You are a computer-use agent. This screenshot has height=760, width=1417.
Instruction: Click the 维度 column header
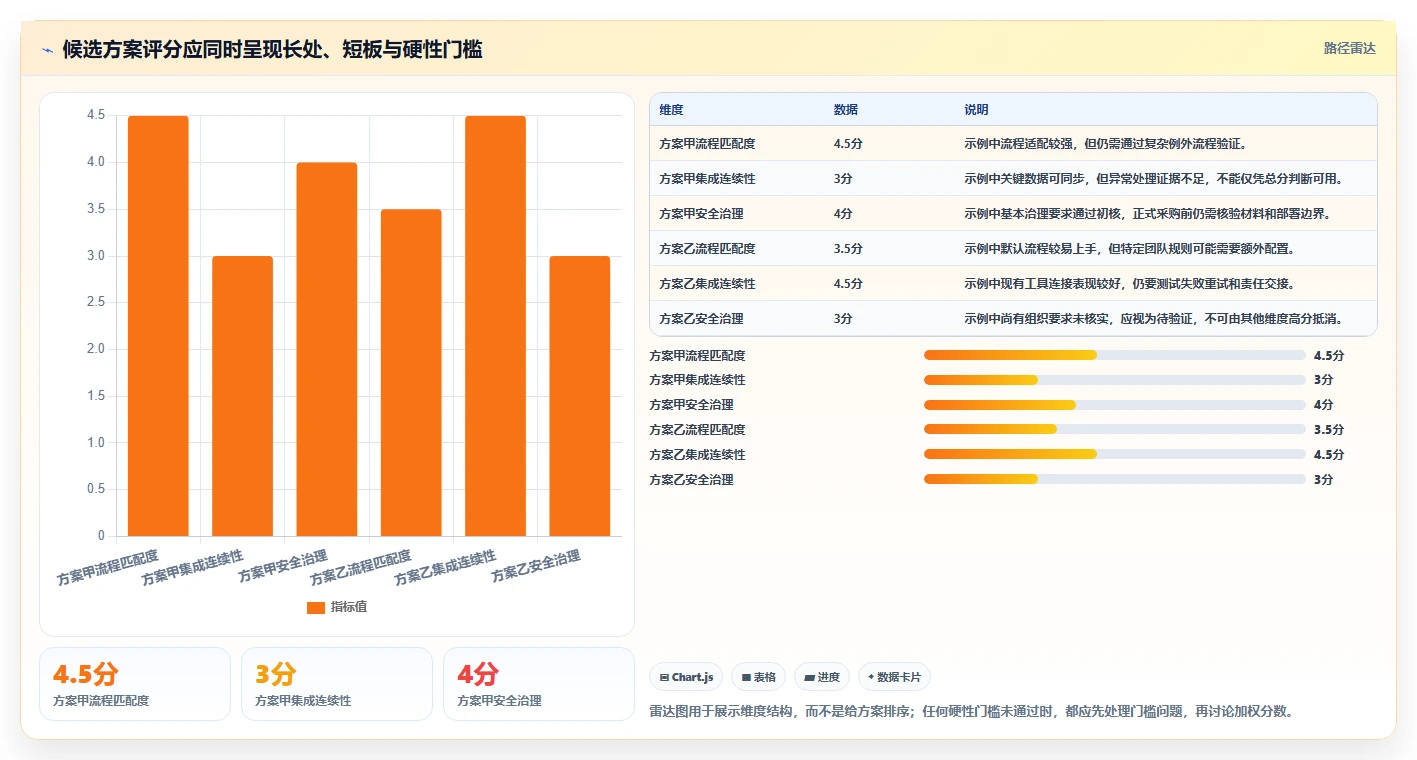(x=671, y=109)
